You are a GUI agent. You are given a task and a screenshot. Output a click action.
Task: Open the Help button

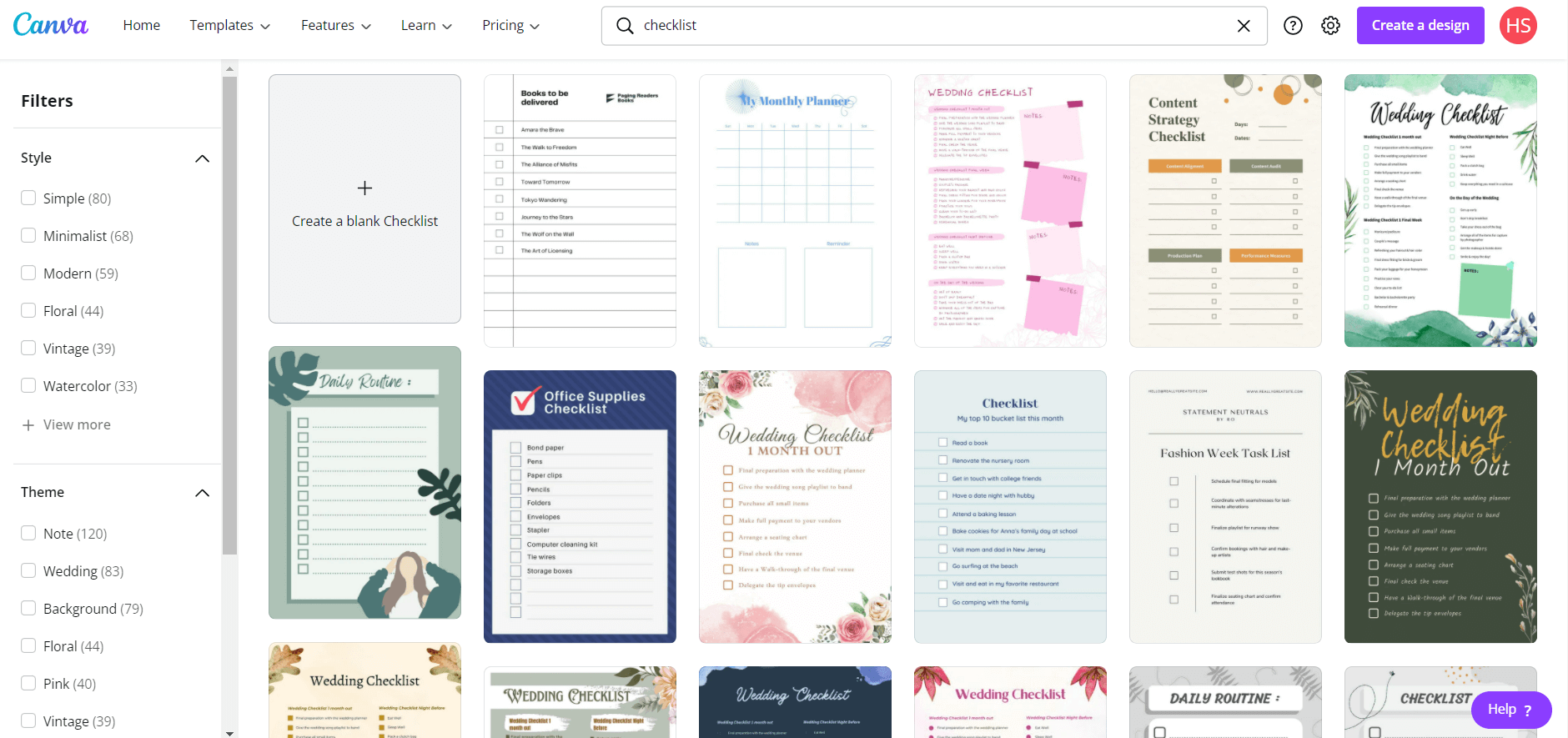point(1511,710)
